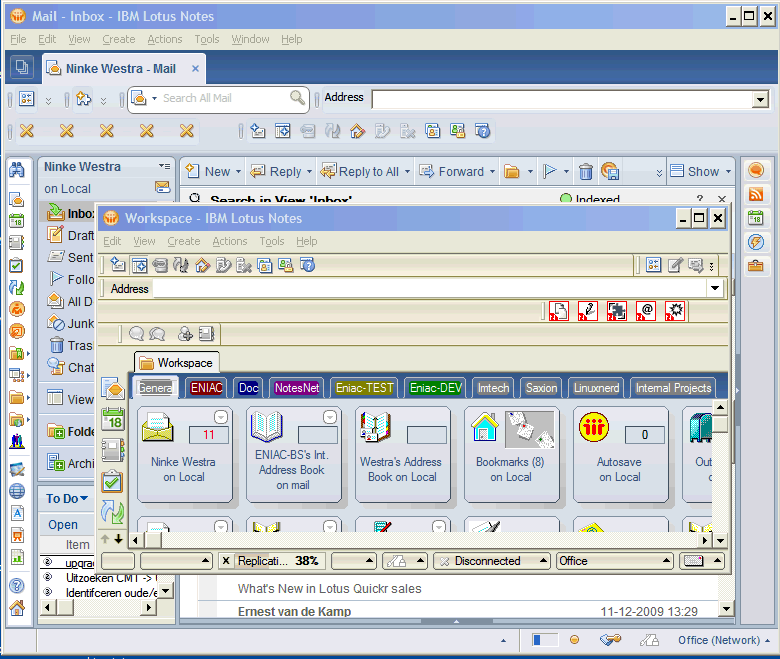
Task: Open the ENIAC-BS's Int. Address Book tile
Action: coord(293,454)
